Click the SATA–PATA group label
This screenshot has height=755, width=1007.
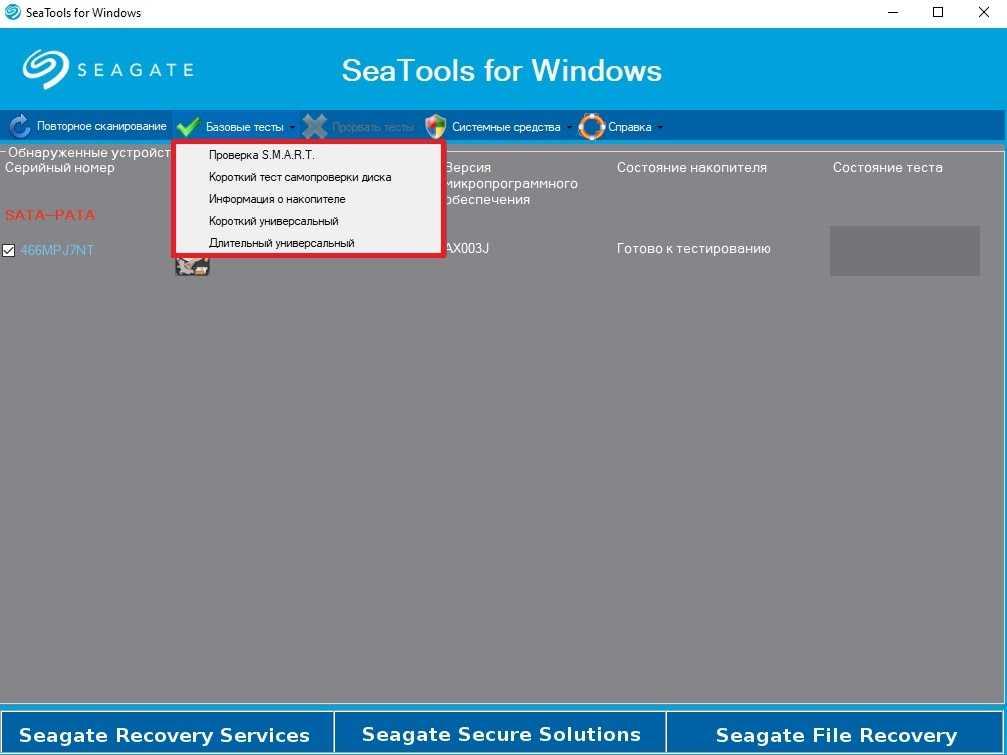click(x=50, y=215)
